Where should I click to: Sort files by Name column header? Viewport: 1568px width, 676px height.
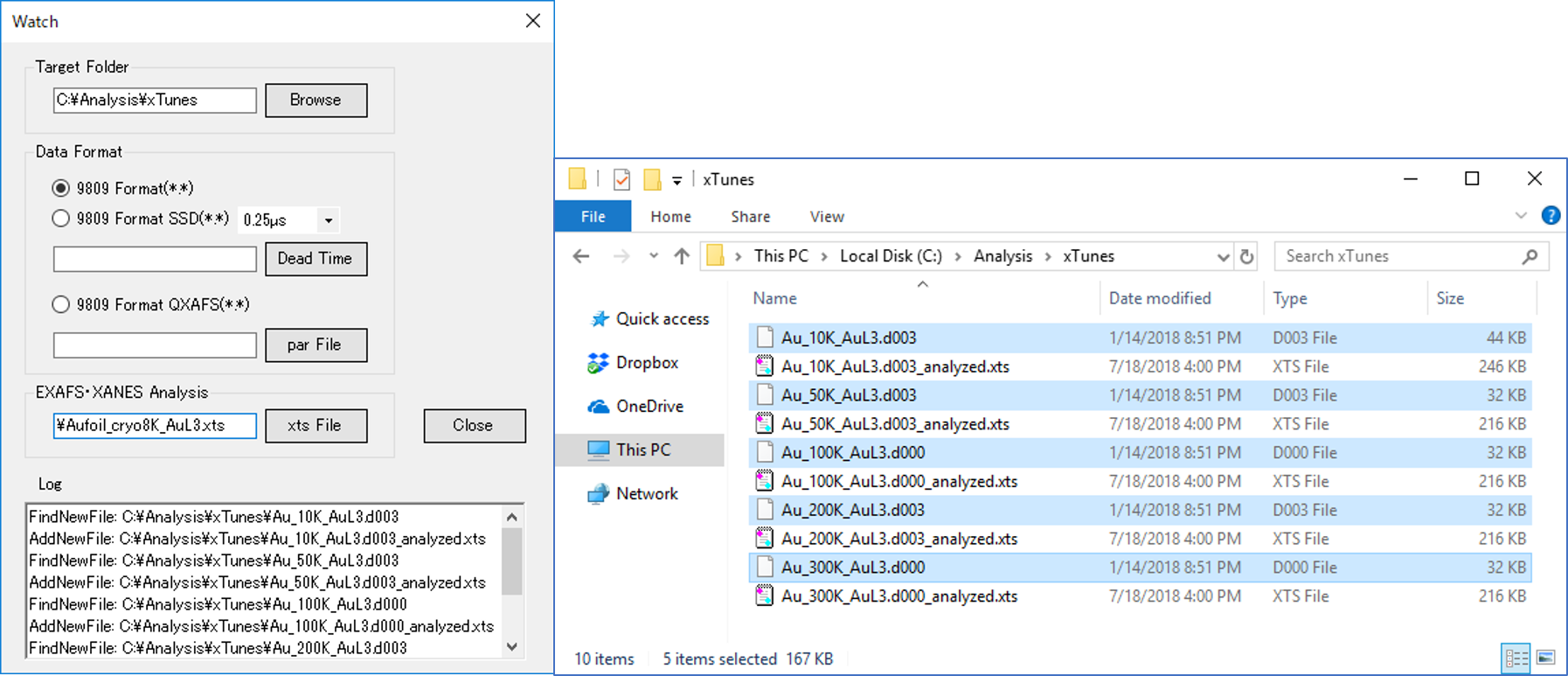coord(774,298)
